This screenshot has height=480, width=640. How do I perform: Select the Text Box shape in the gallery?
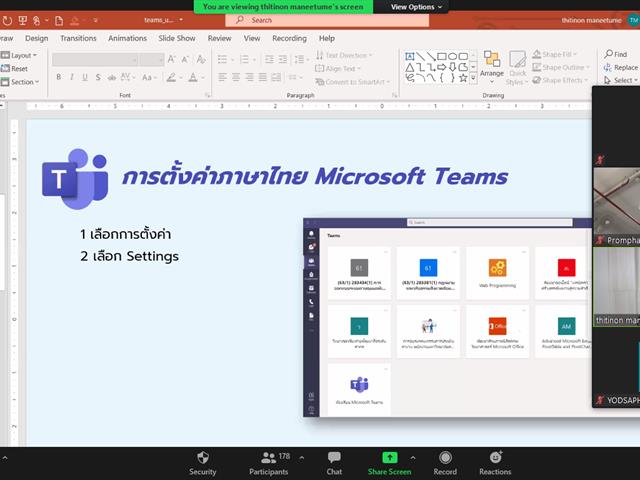tap(410, 56)
